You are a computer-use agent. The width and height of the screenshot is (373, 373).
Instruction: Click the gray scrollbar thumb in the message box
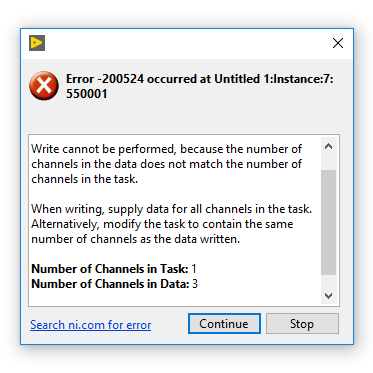pos(328,222)
